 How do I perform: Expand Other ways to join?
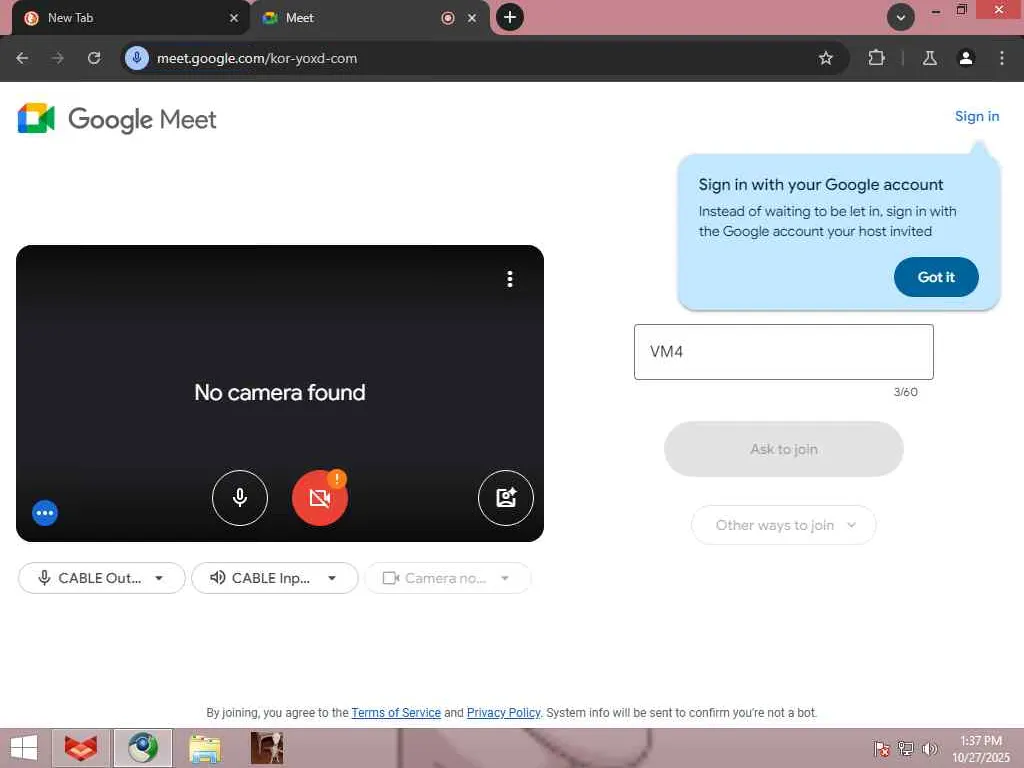[783, 525]
